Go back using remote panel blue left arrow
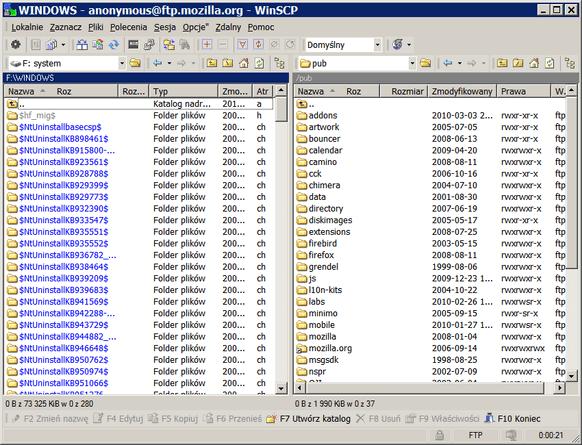Viewport: 582px width, 445px height. pyautogui.click(x=448, y=63)
